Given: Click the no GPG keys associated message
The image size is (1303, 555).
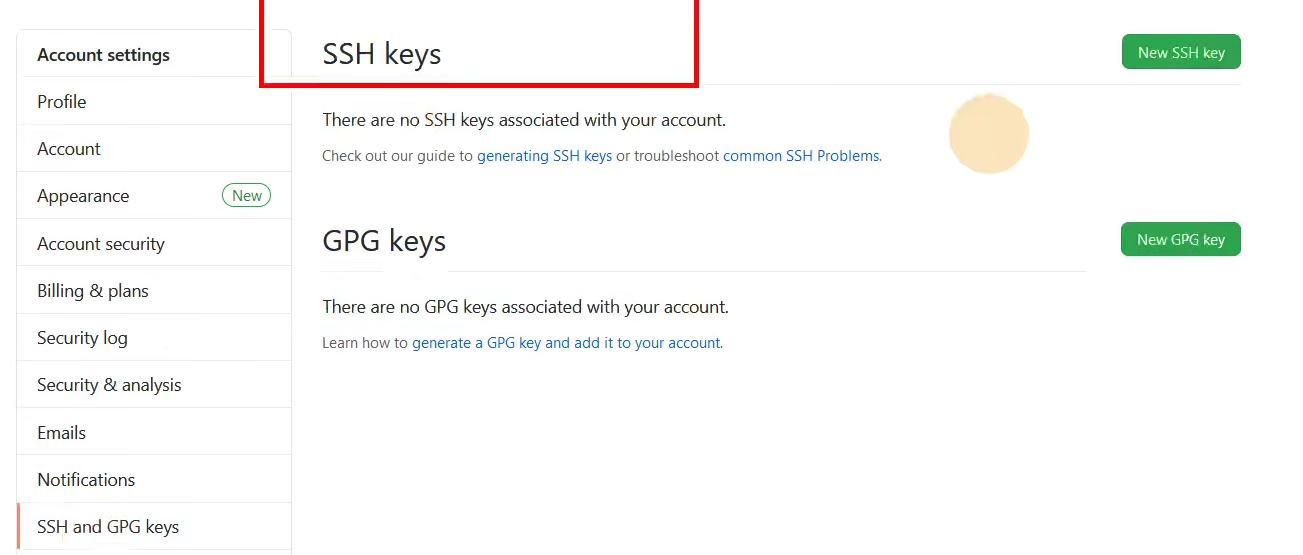Looking at the screenshot, I should coord(525,307).
